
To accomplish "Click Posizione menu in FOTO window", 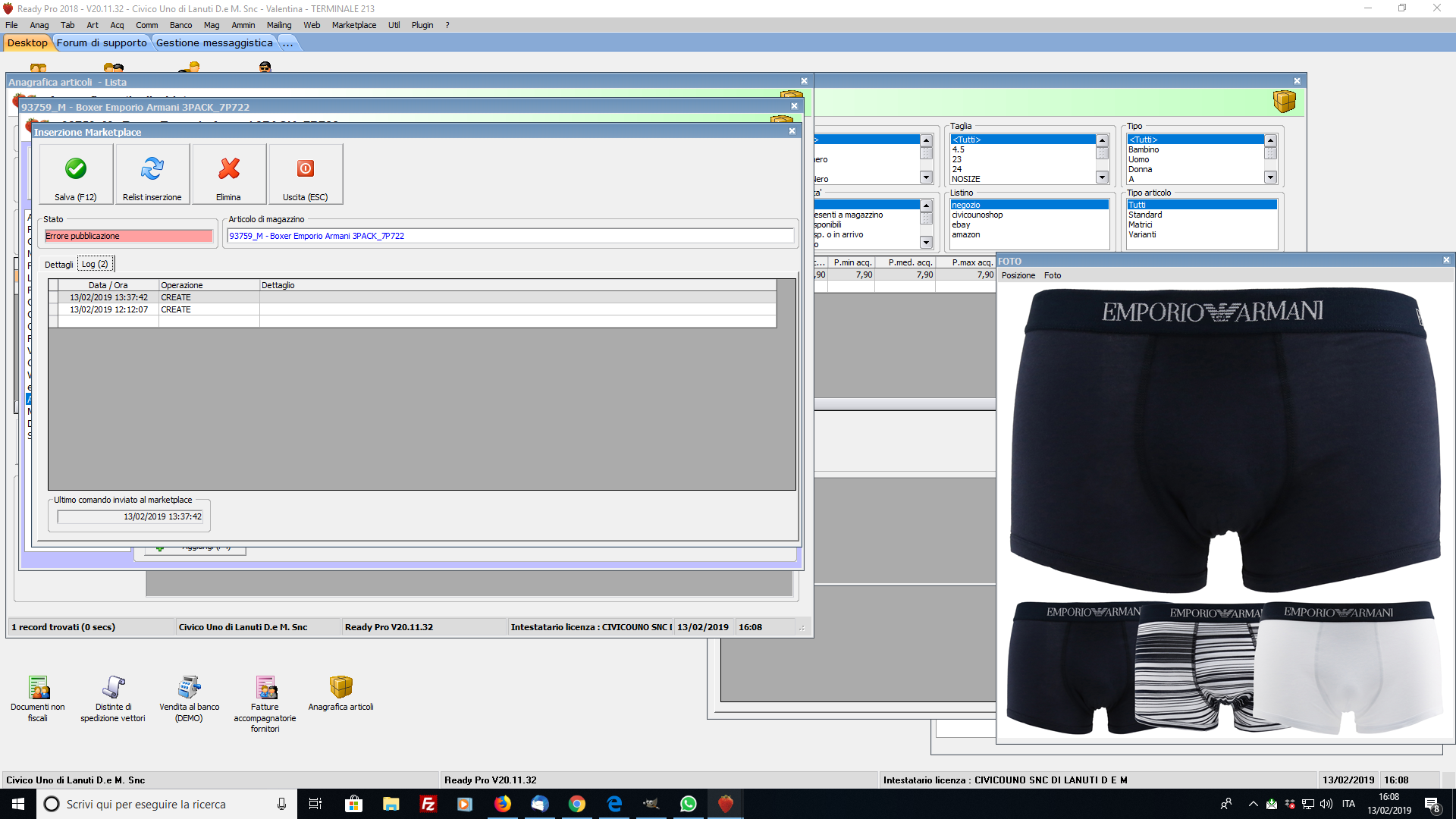I will click(x=1018, y=275).
